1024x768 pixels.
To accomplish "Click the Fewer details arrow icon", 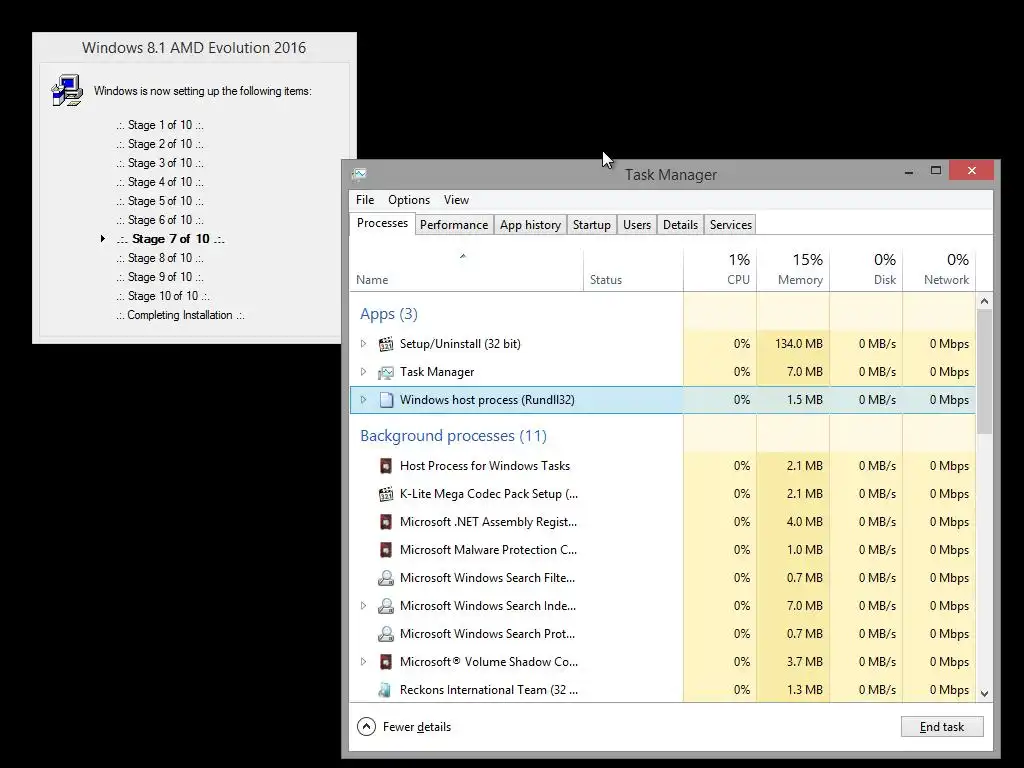I will 366,726.
